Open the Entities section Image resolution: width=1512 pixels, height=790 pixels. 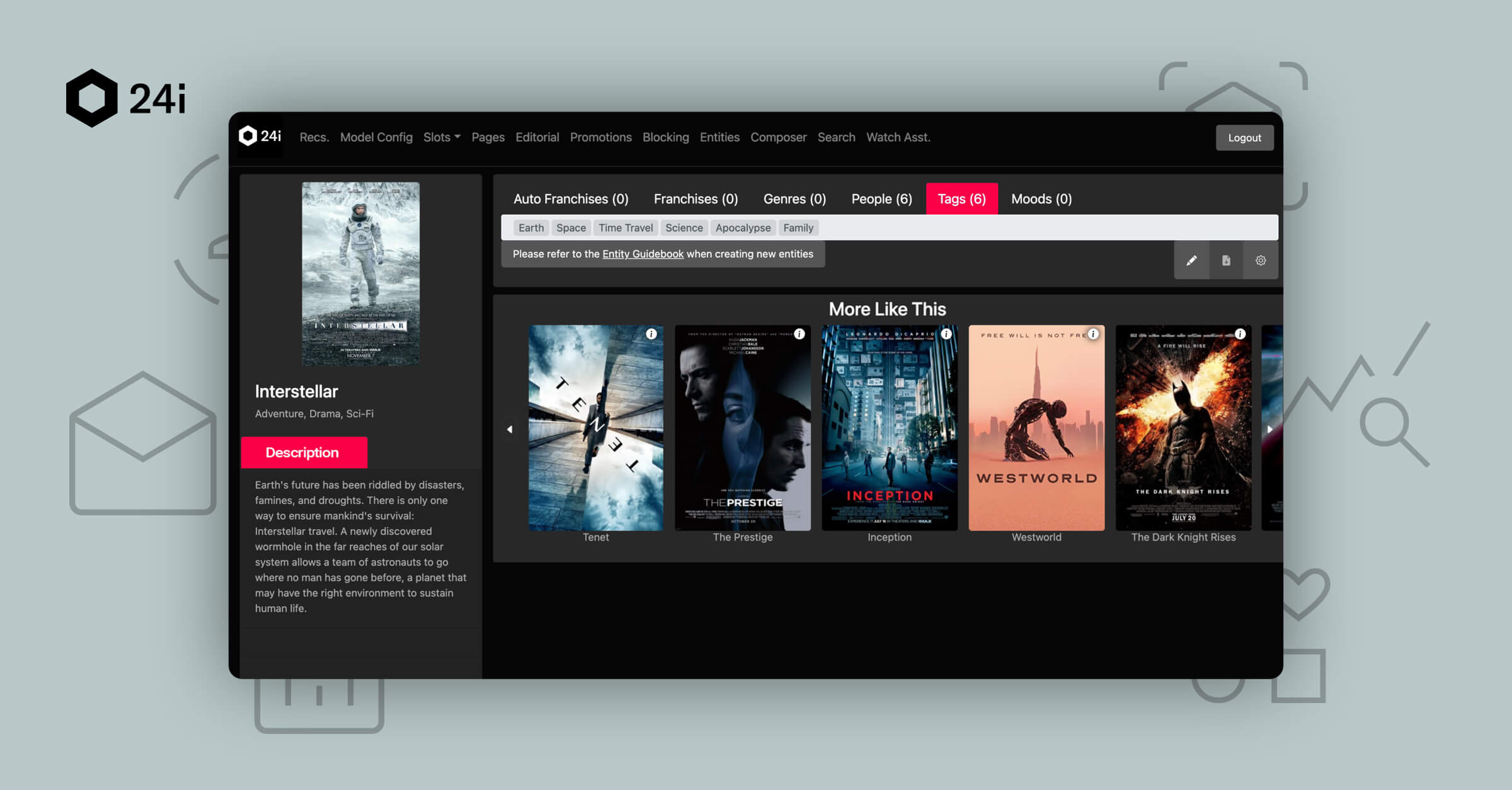coord(719,137)
